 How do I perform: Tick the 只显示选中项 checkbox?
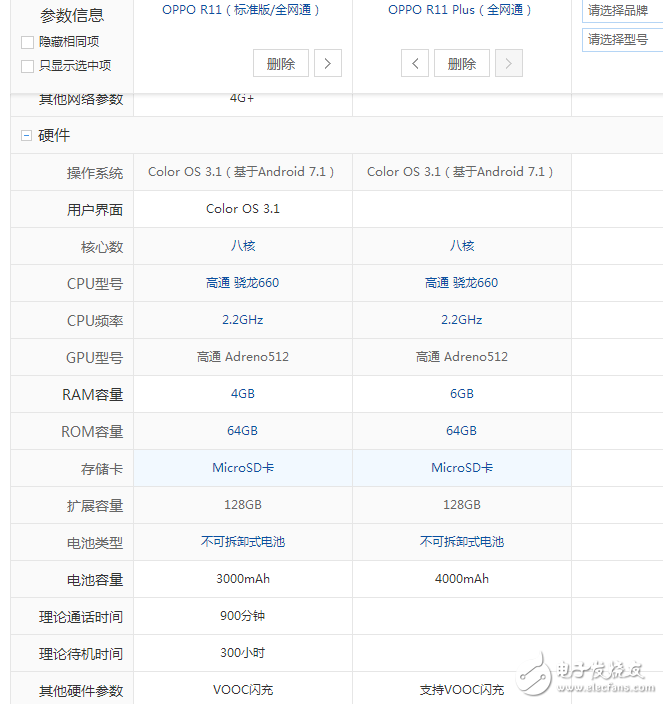(28, 66)
